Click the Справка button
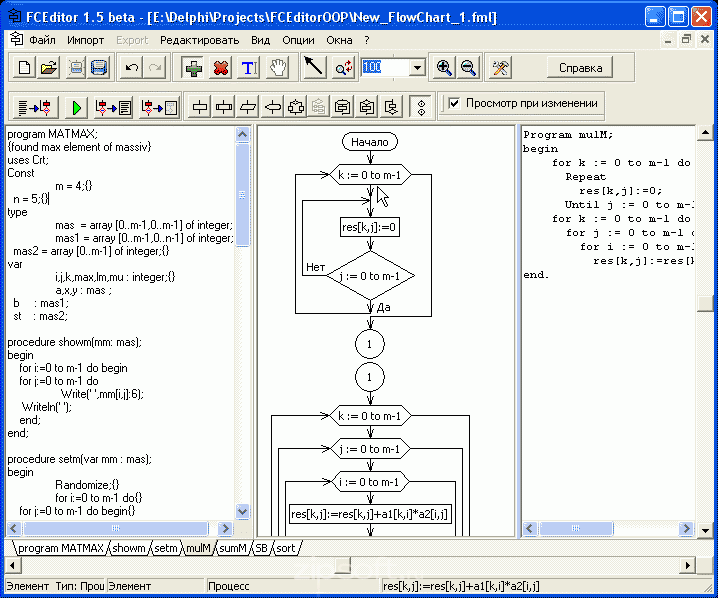Image resolution: width=718 pixels, height=598 pixels. (579, 68)
